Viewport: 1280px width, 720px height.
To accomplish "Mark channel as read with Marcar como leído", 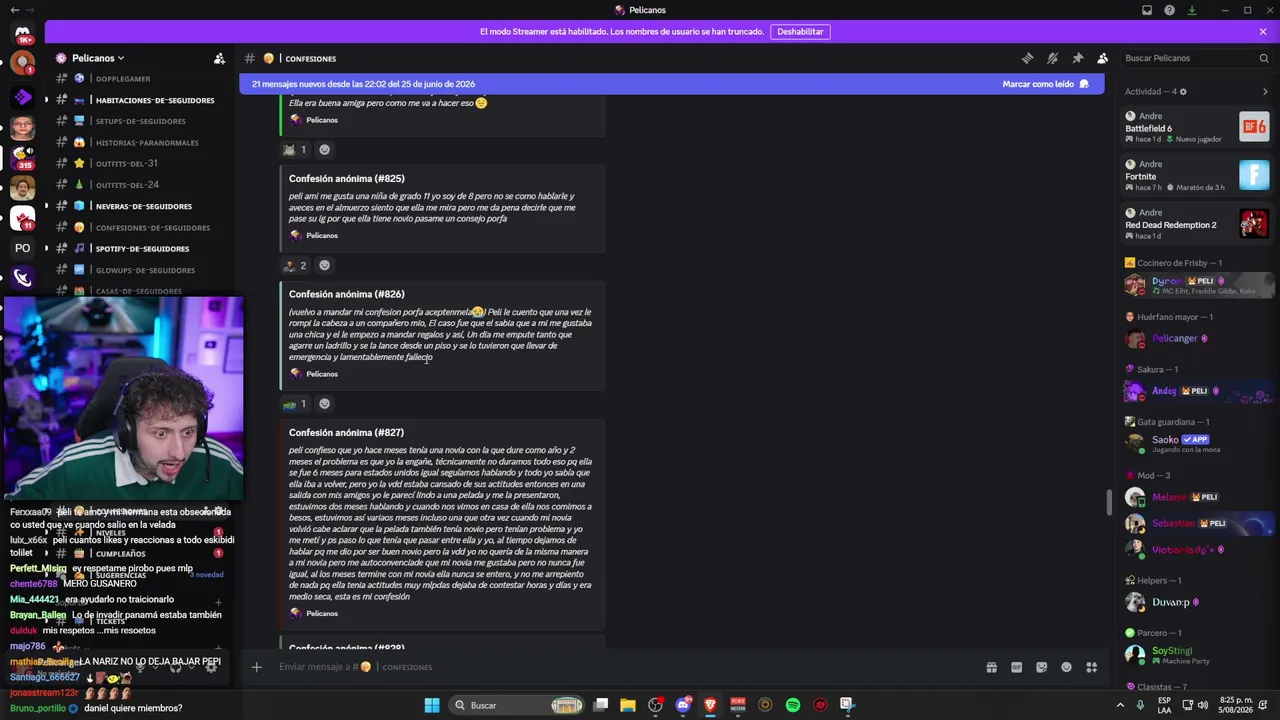I will [x=1045, y=84].
